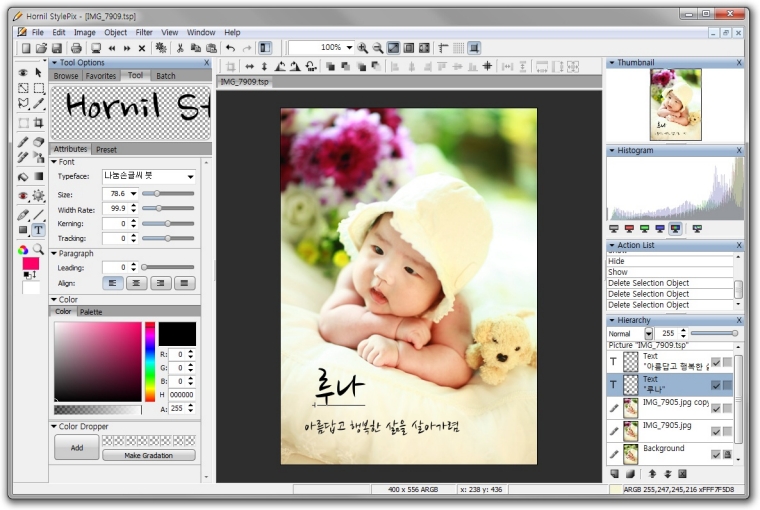Screen dimensions: 760x510
Task: Select the Eraser tool
Action: (38, 142)
